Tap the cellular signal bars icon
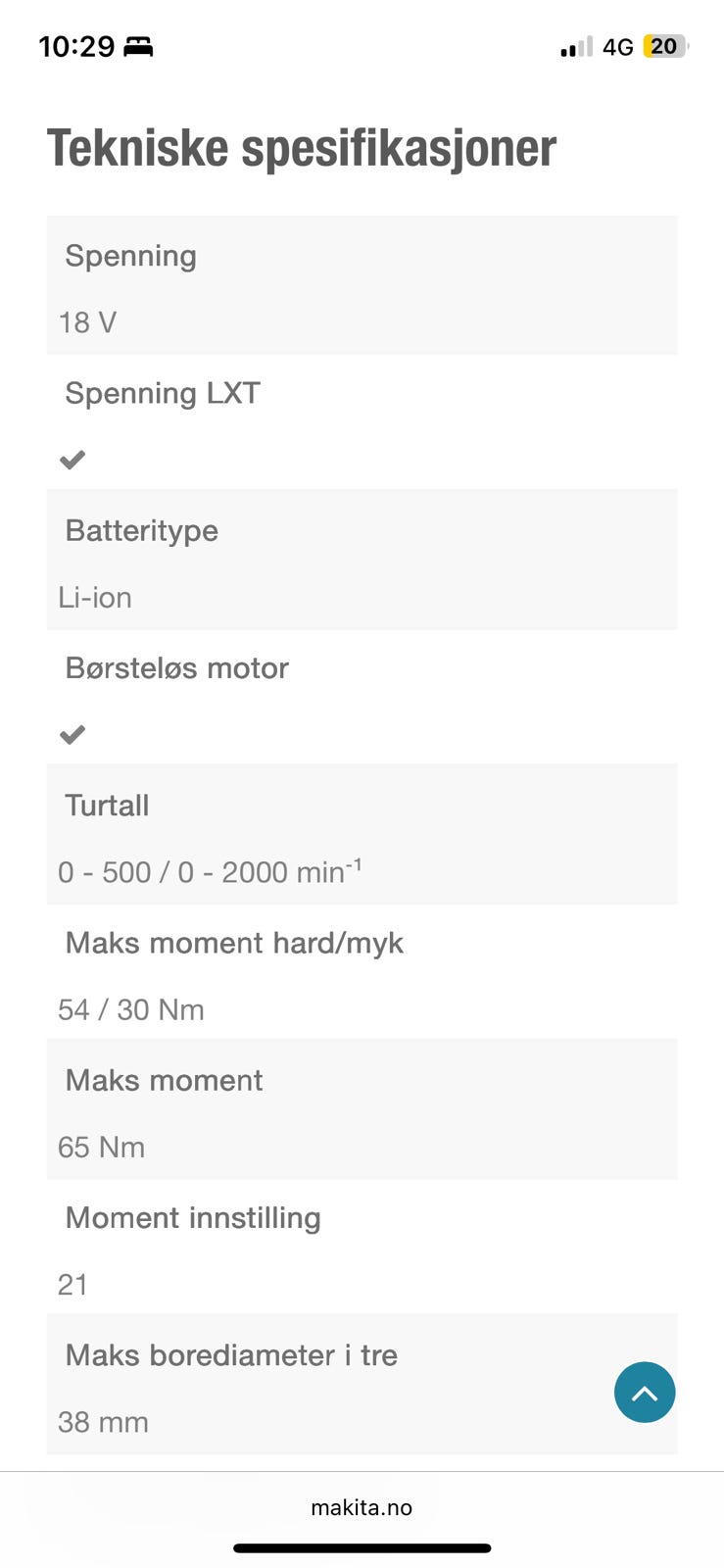This screenshot has height=1568, width=724. pyautogui.click(x=576, y=46)
